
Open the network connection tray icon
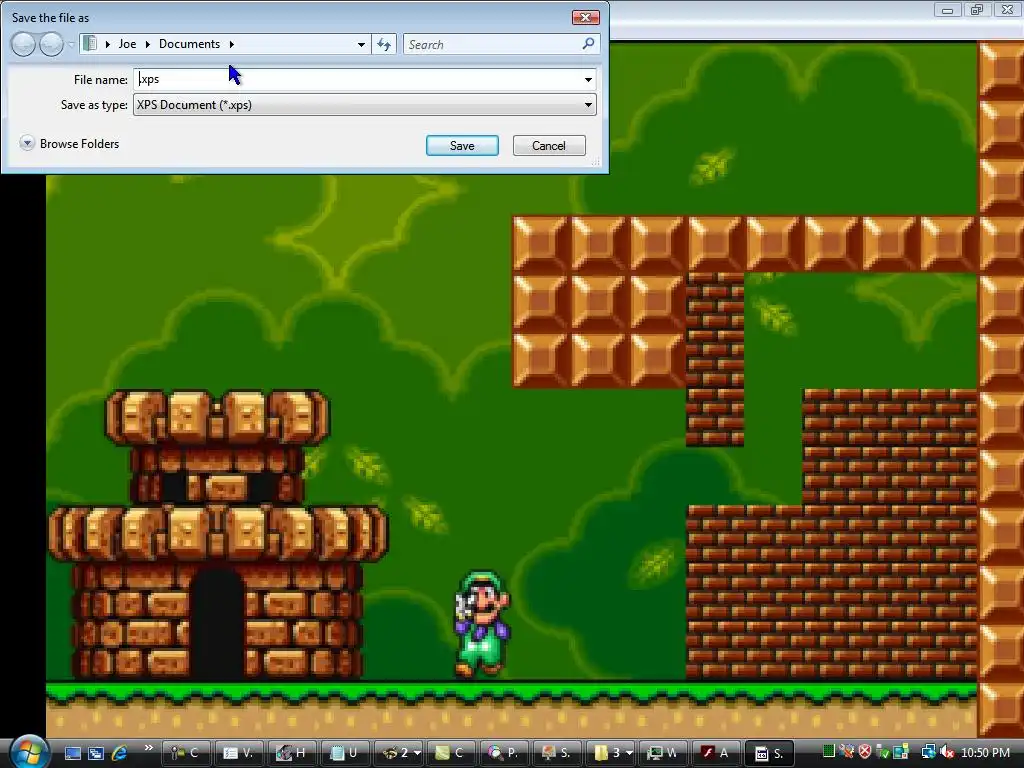coord(928,752)
